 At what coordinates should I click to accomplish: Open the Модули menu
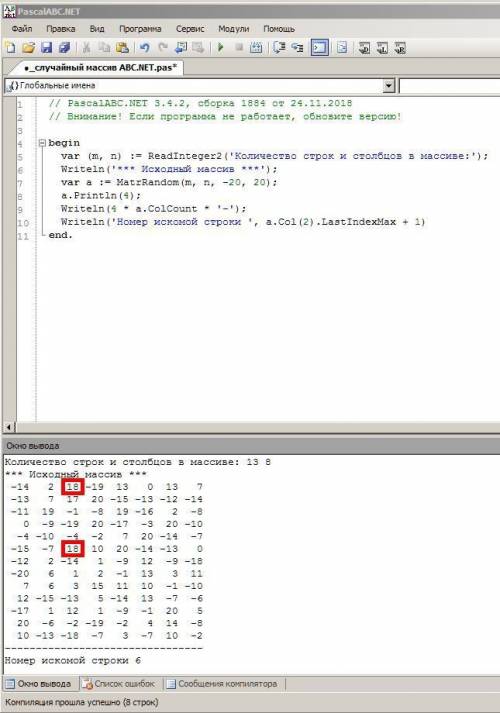(x=234, y=29)
